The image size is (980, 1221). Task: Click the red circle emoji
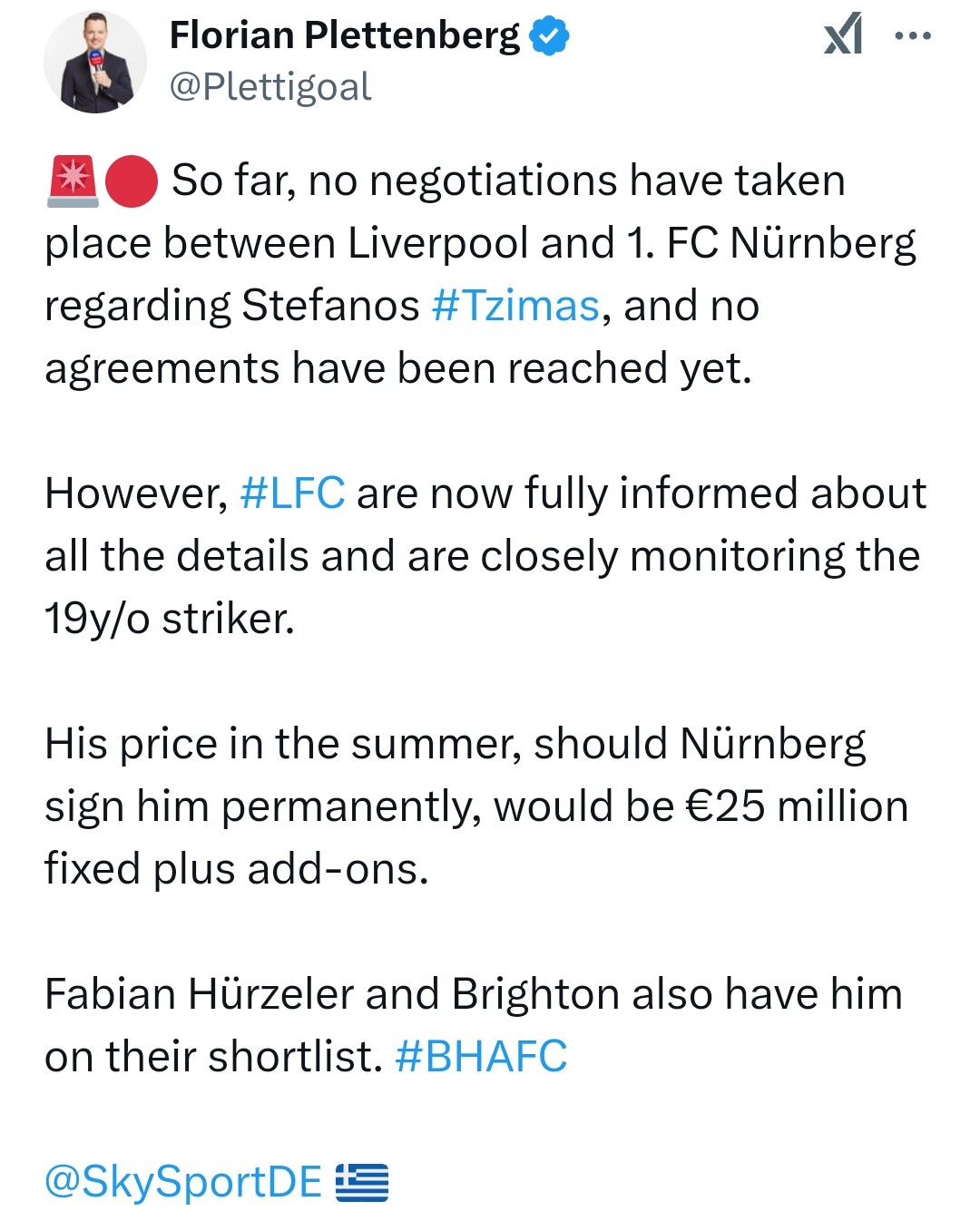(132, 181)
